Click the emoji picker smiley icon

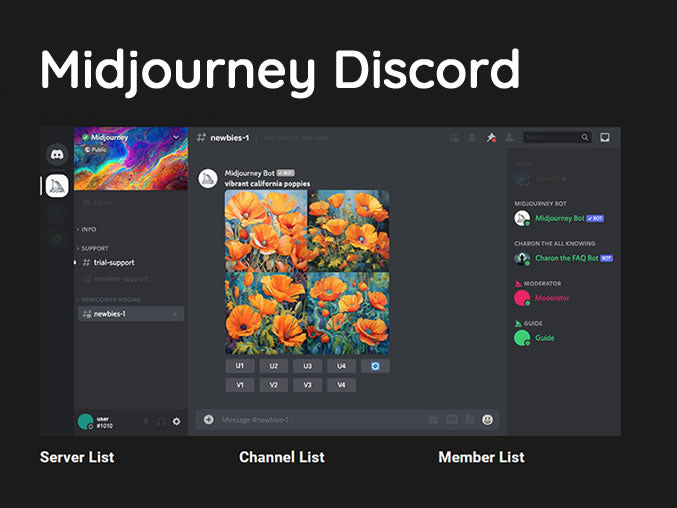488,420
